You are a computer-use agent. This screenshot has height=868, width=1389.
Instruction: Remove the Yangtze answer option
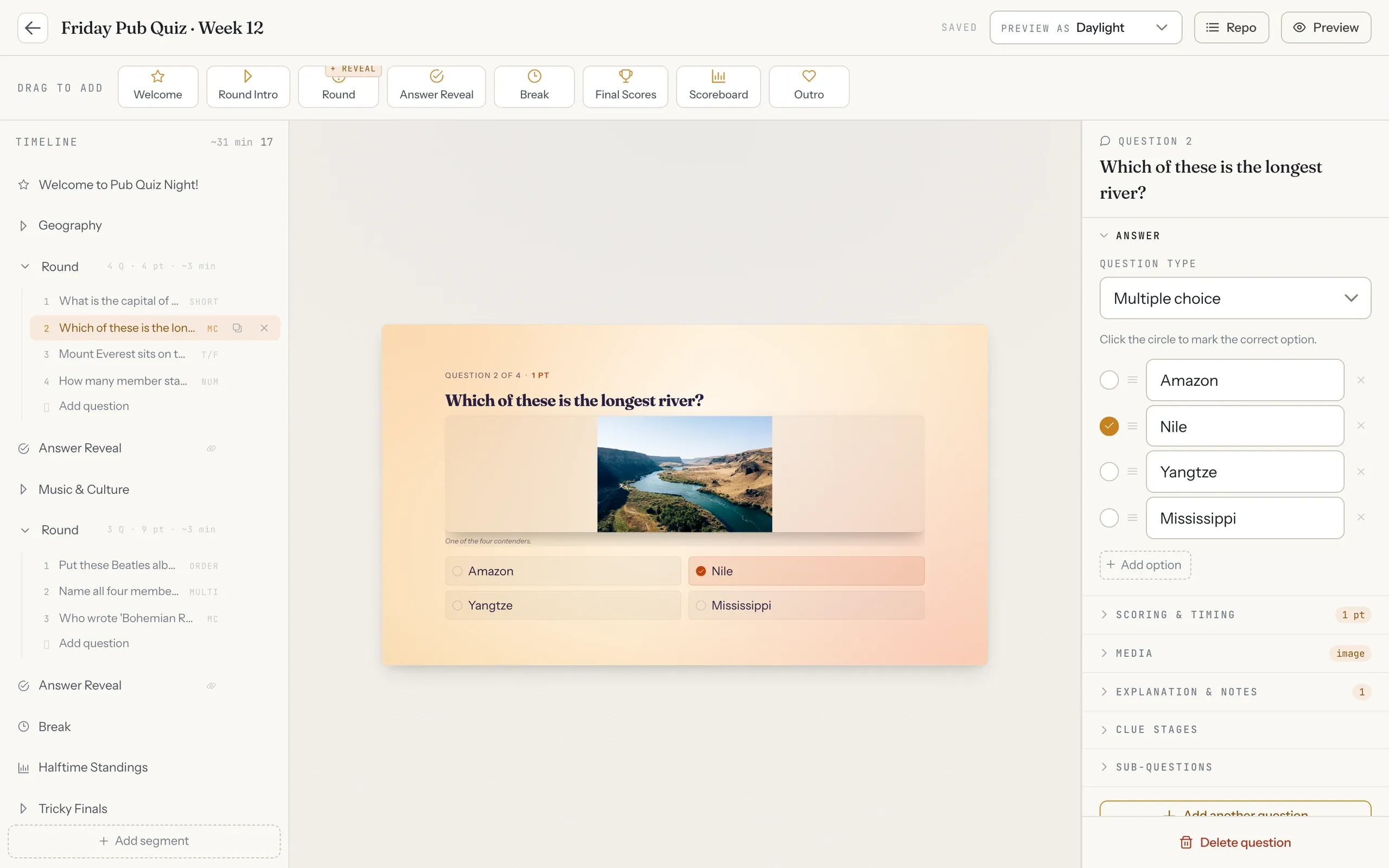tap(1361, 471)
